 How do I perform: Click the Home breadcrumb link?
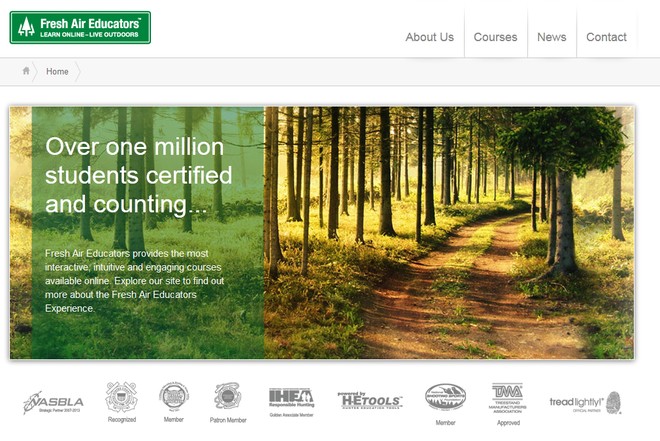[57, 72]
